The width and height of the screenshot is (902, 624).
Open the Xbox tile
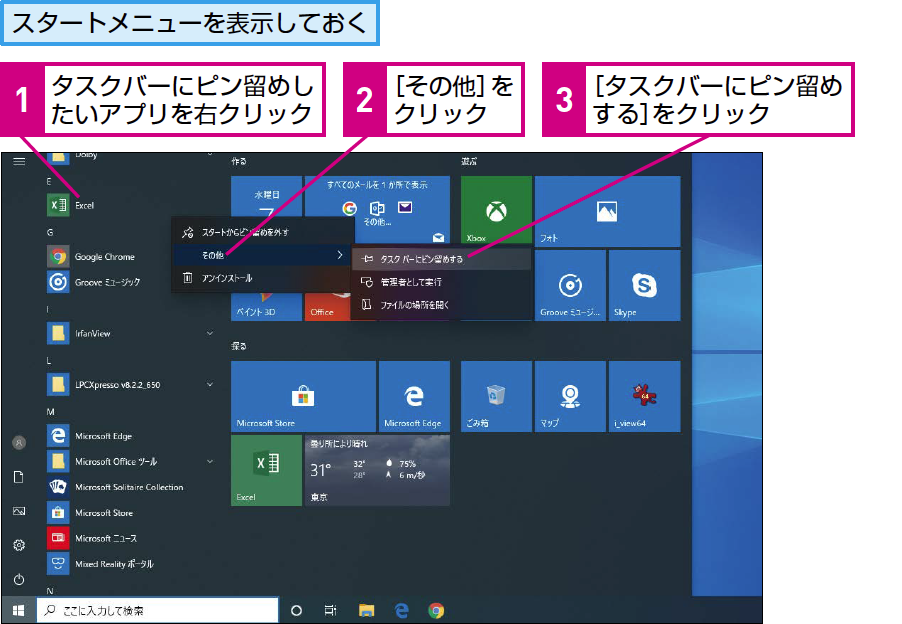496,210
